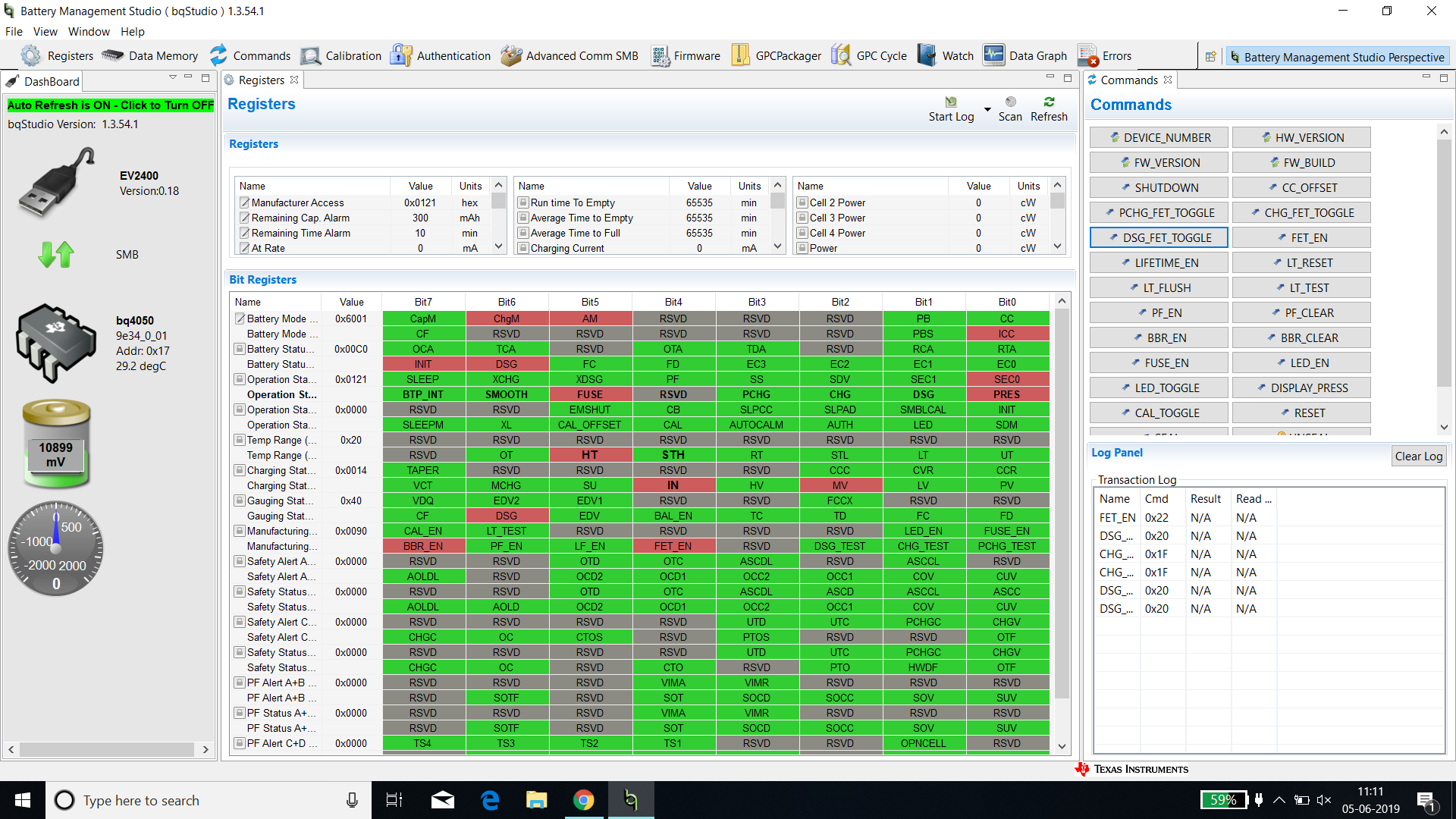Viewport: 1456px width, 819px height.
Task: Open the File menu
Action: coord(14,31)
